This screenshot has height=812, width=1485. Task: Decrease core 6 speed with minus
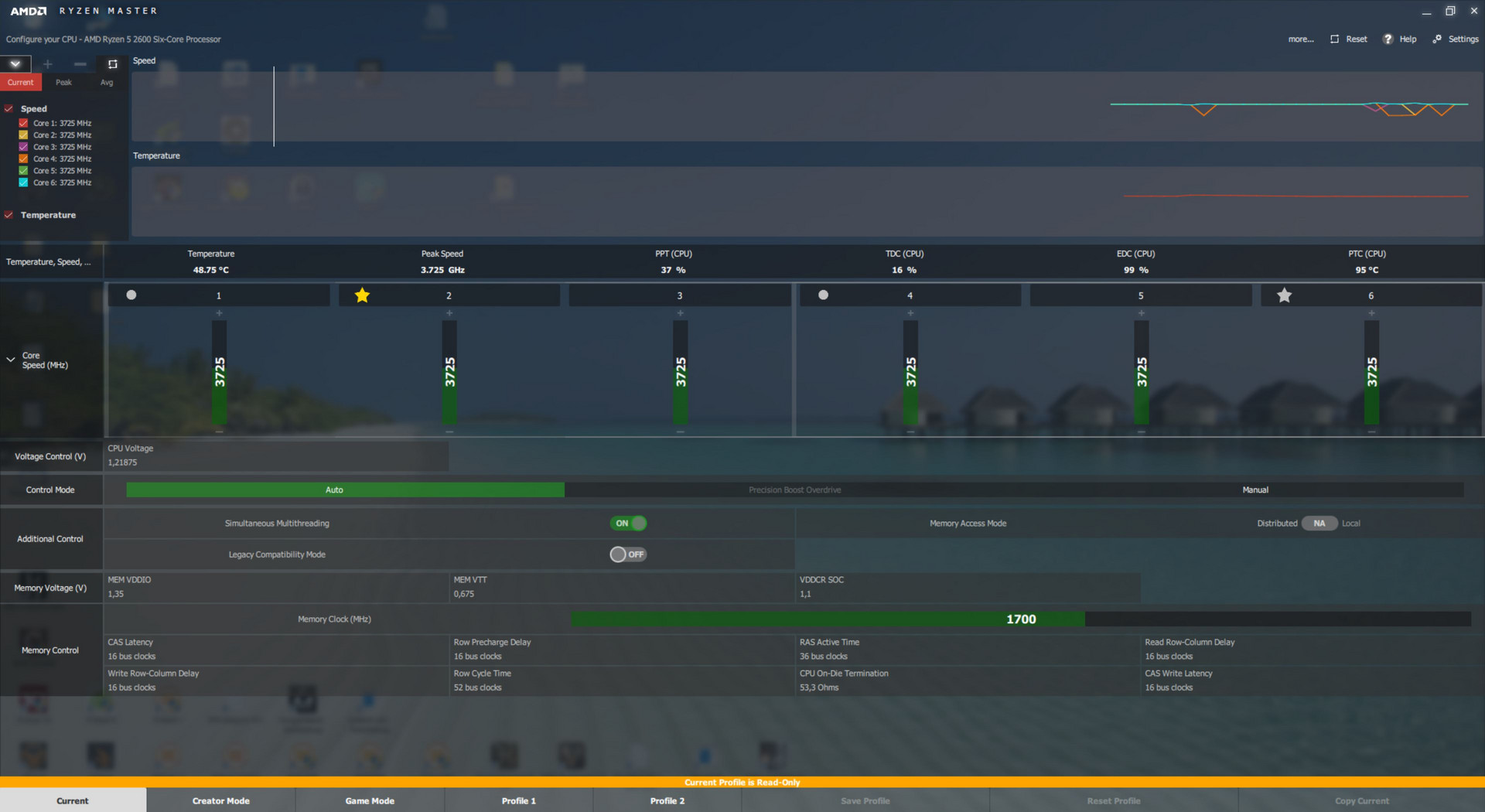pos(1371,432)
